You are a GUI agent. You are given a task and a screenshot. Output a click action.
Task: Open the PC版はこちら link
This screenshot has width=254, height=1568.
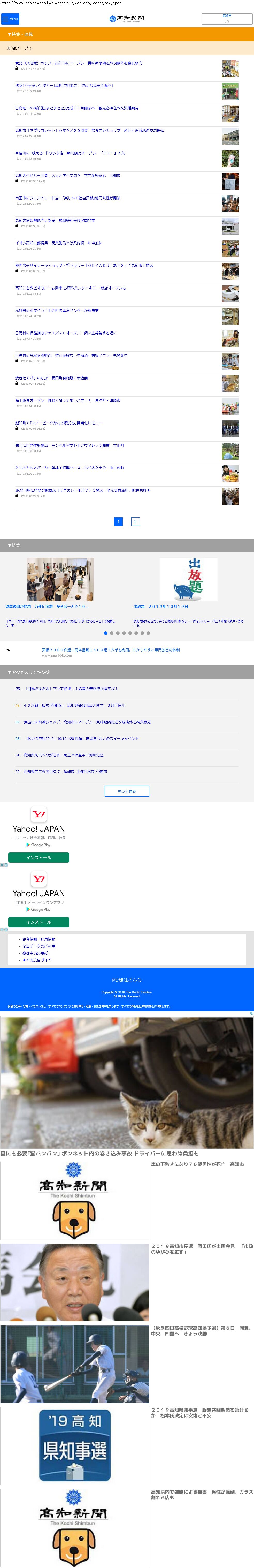tap(127, 980)
